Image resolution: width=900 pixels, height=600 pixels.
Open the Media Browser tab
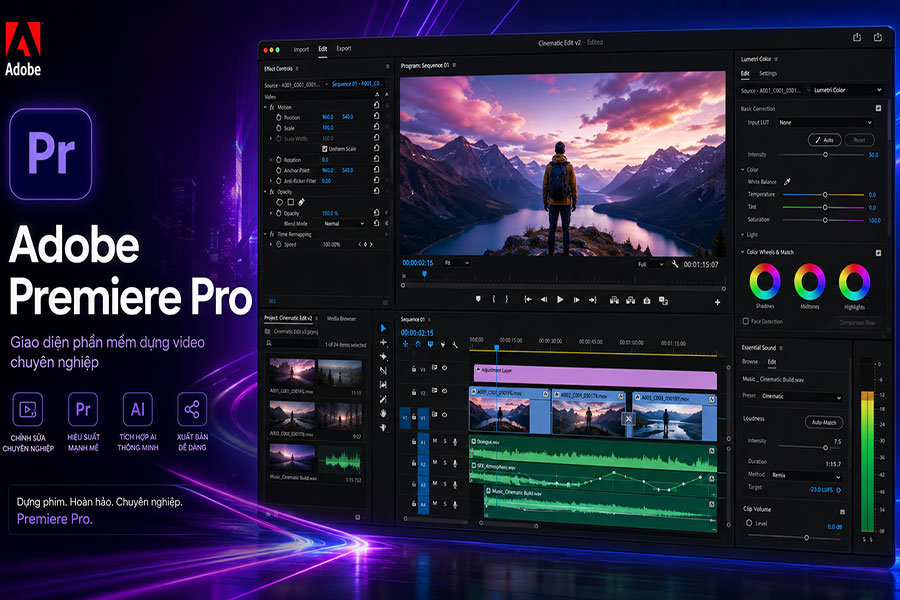point(342,318)
